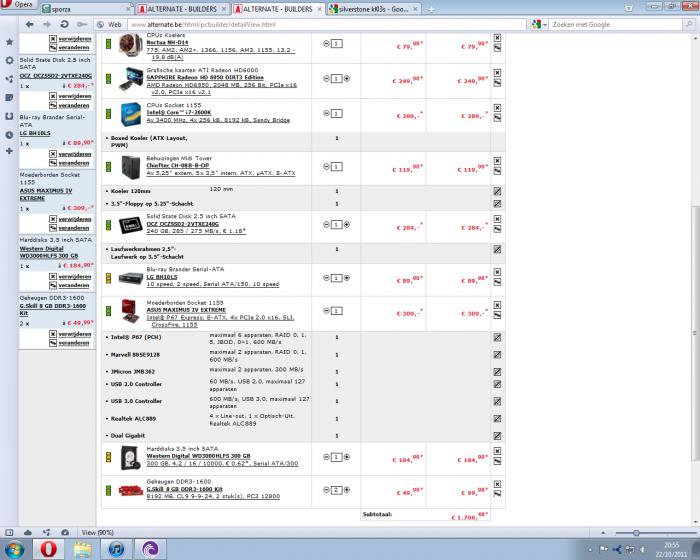Switch to first ALTERNATE - BUILDERS tab
Screen dimensions: 700x560
click(x=183, y=8)
